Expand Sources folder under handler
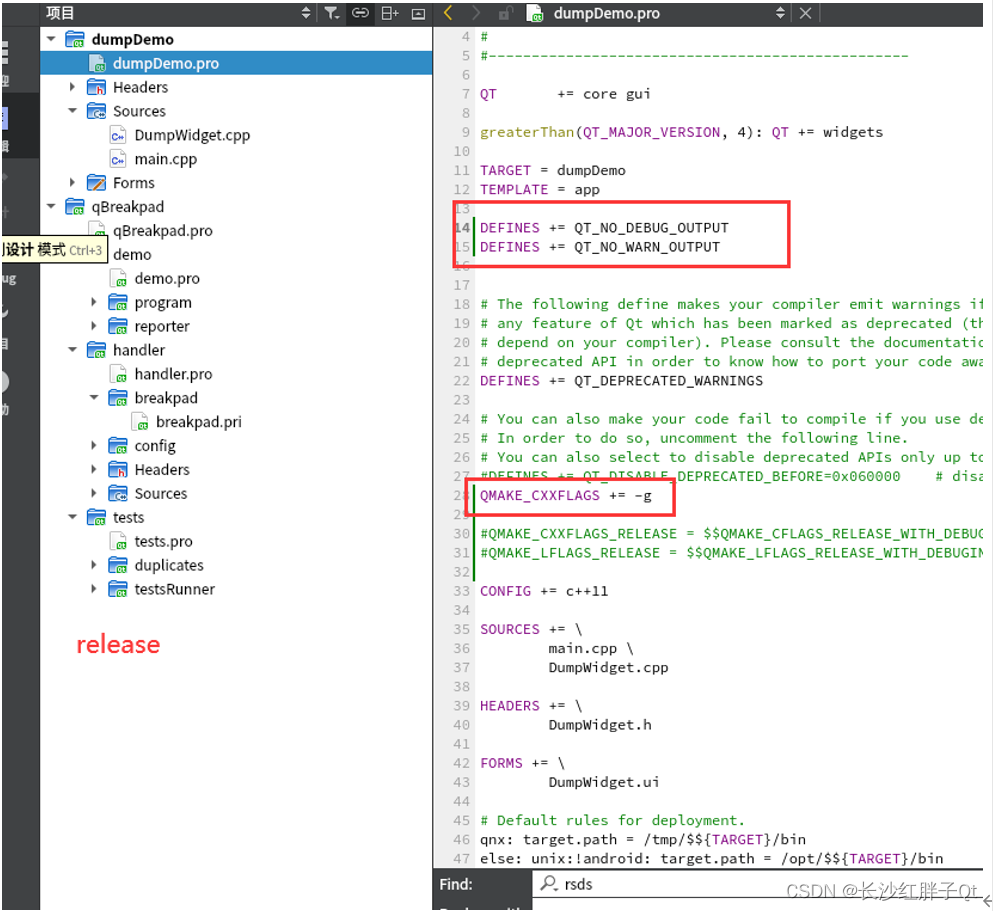The width and height of the screenshot is (993, 911). click(x=94, y=493)
